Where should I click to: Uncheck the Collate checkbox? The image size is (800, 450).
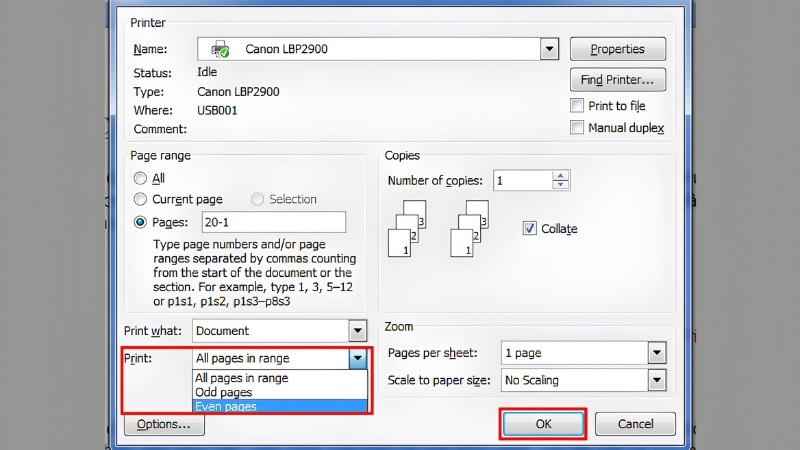(x=530, y=228)
